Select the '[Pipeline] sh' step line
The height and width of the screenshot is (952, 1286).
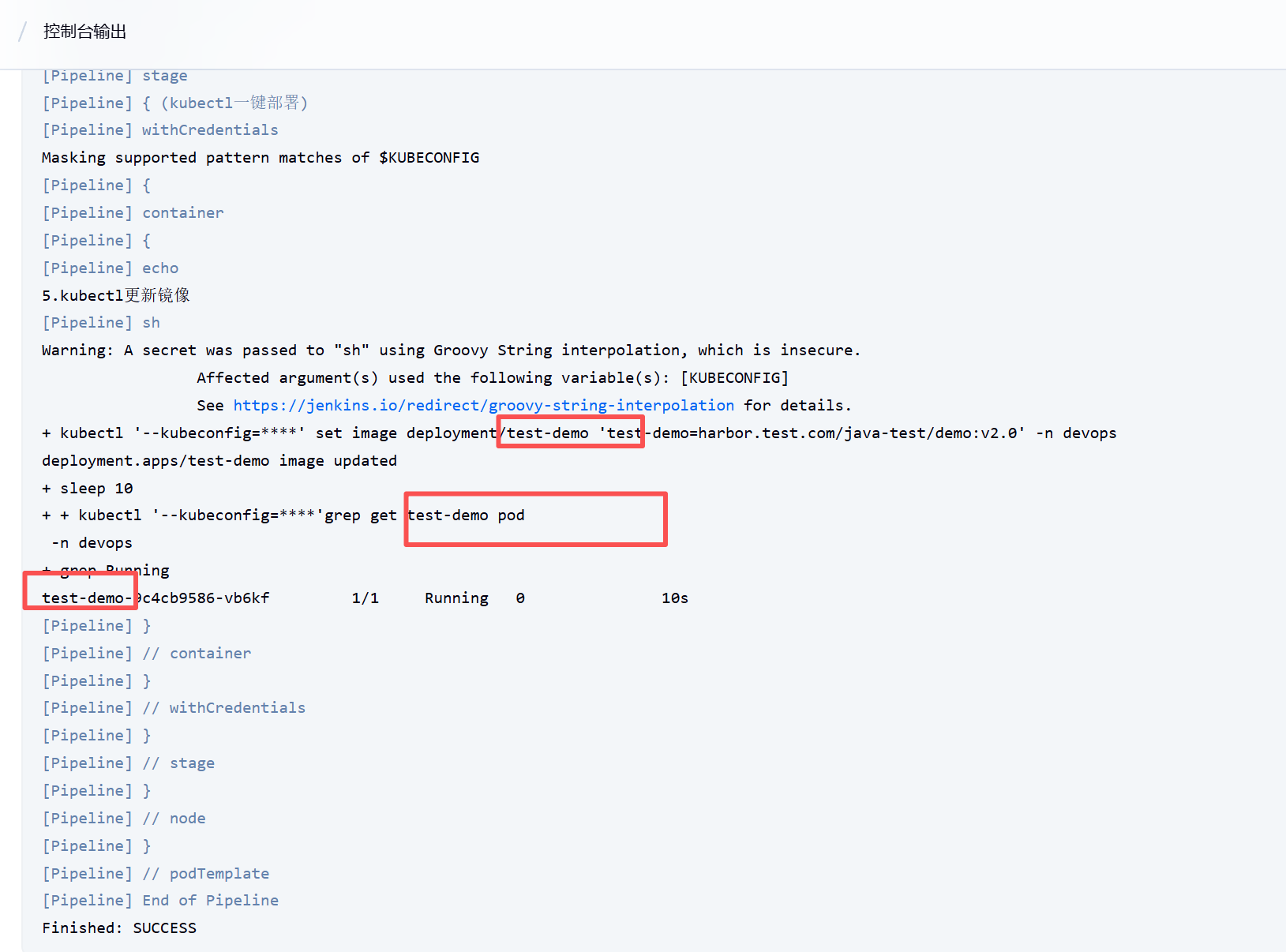click(101, 323)
